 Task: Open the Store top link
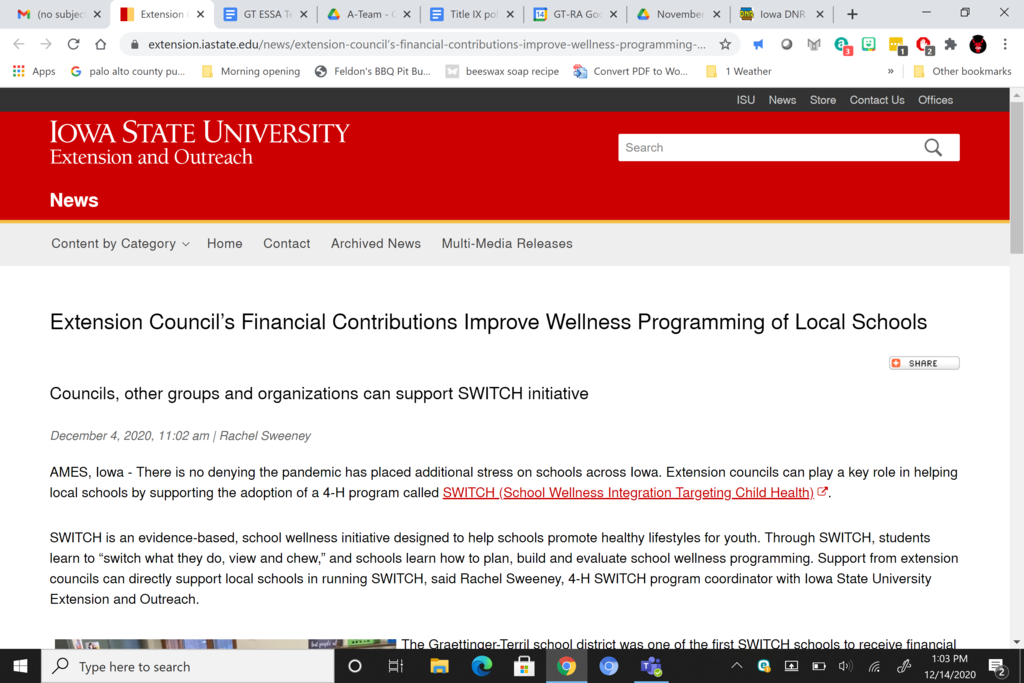click(x=823, y=100)
